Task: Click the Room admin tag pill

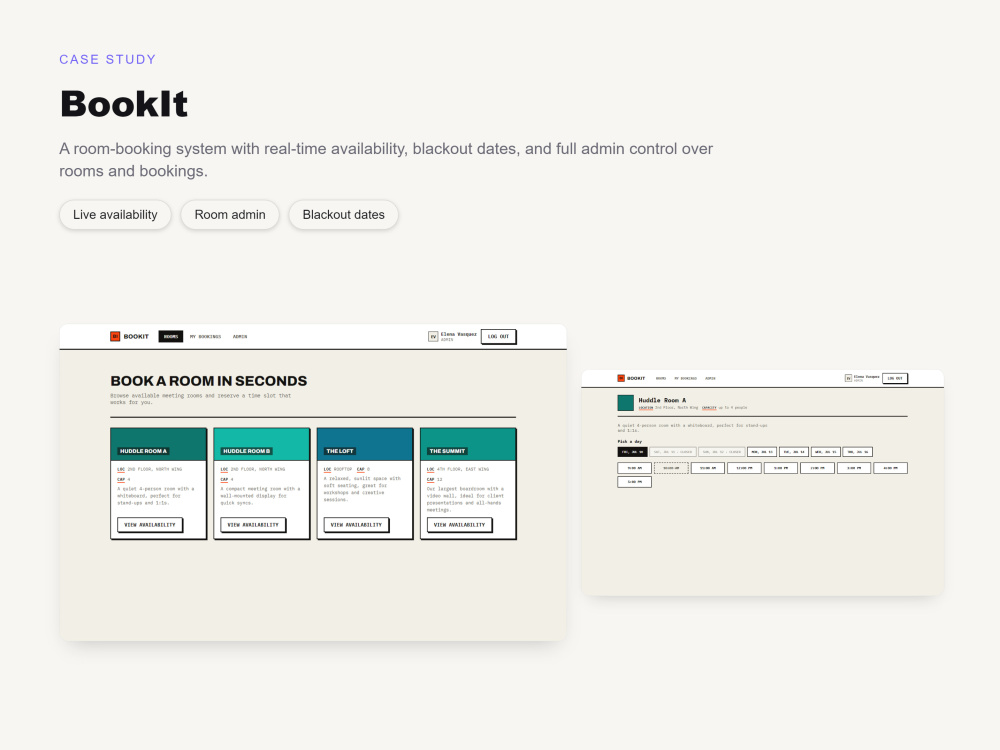Action: coord(230,215)
